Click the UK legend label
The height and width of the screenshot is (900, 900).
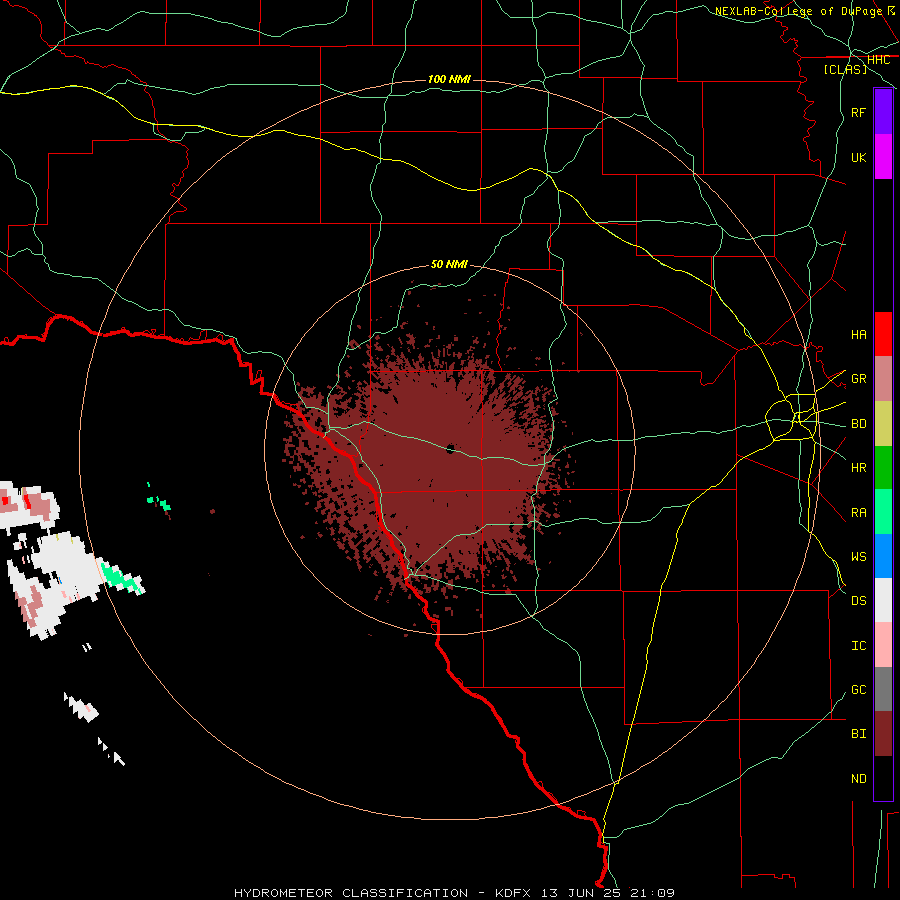click(x=858, y=157)
